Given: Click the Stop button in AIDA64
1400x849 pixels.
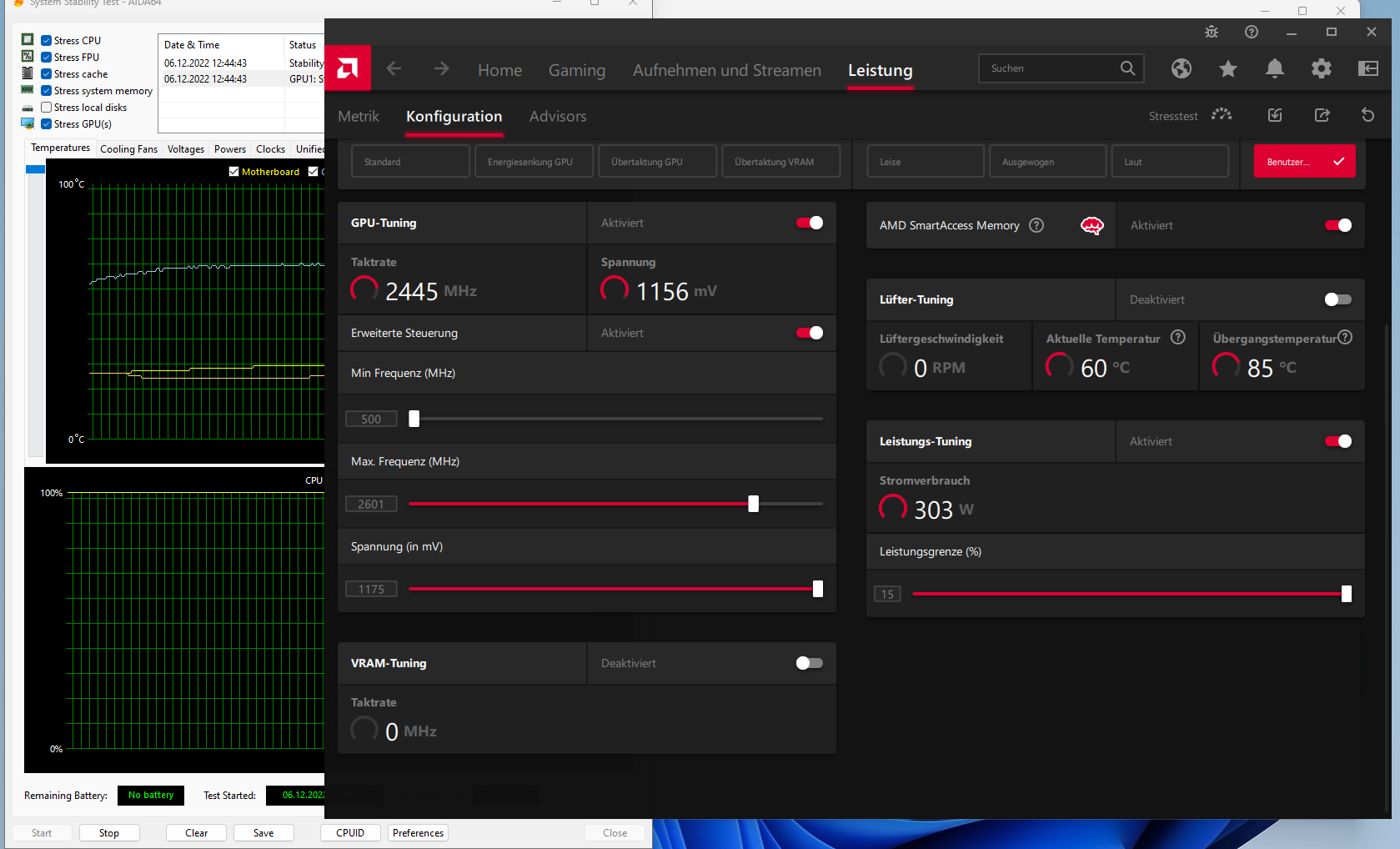Looking at the screenshot, I should pos(109,832).
